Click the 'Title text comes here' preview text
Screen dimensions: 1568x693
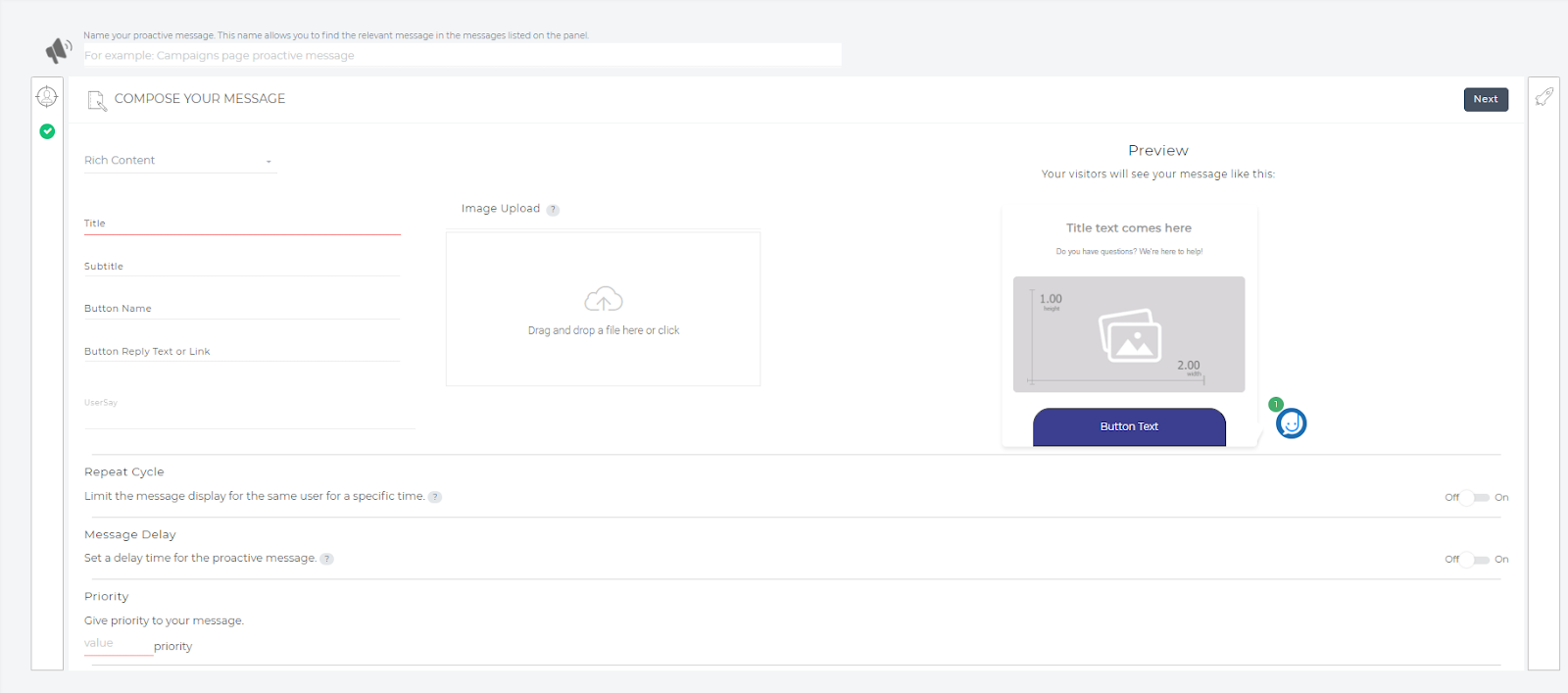coord(1129,228)
